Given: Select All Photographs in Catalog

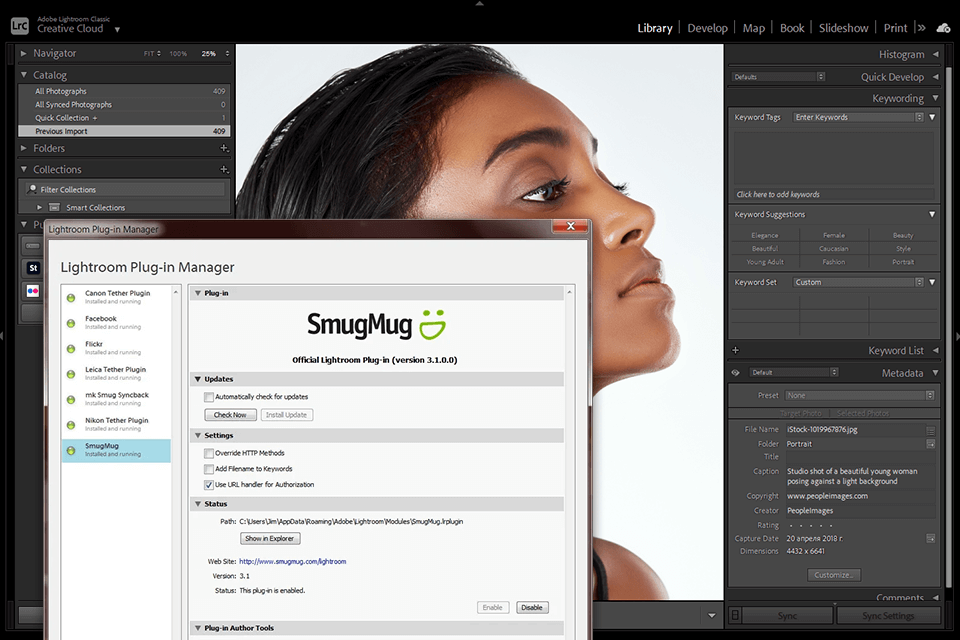Looking at the screenshot, I should pyautogui.click(x=124, y=91).
